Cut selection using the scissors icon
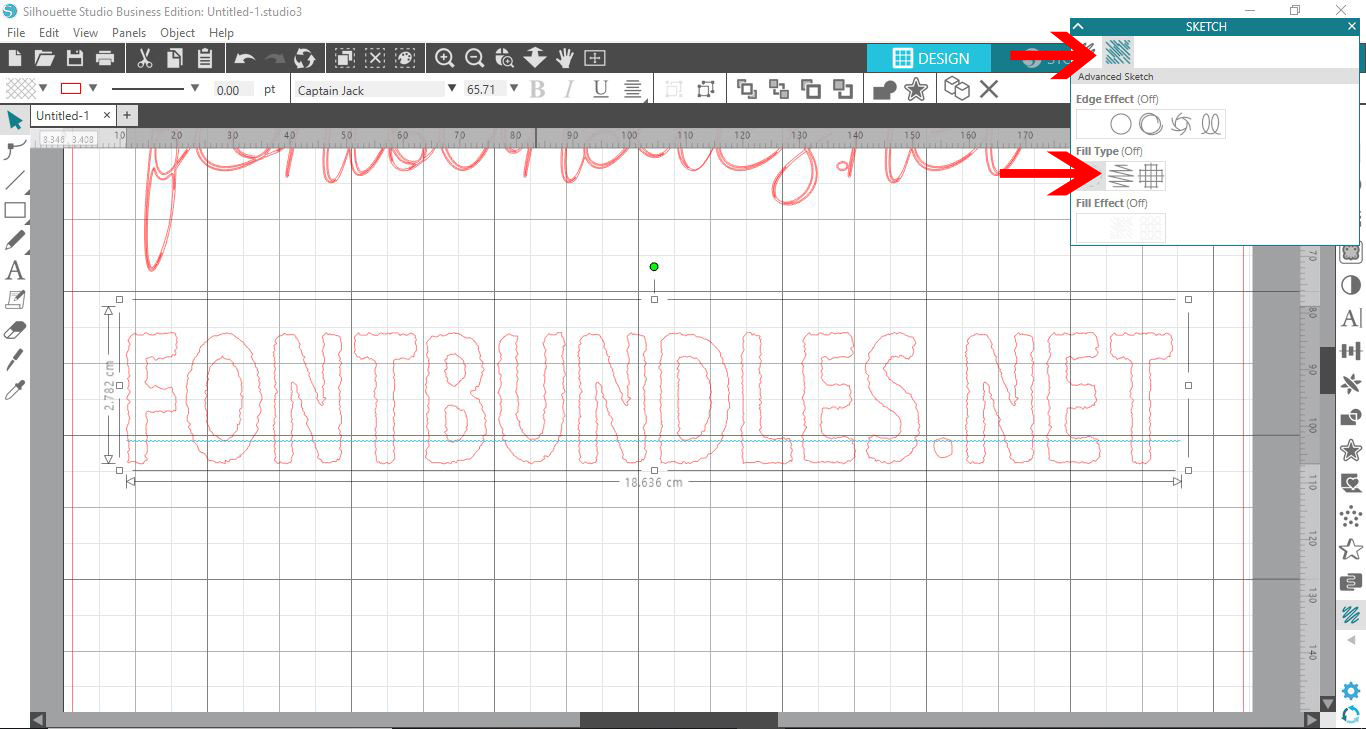 (x=145, y=58)
